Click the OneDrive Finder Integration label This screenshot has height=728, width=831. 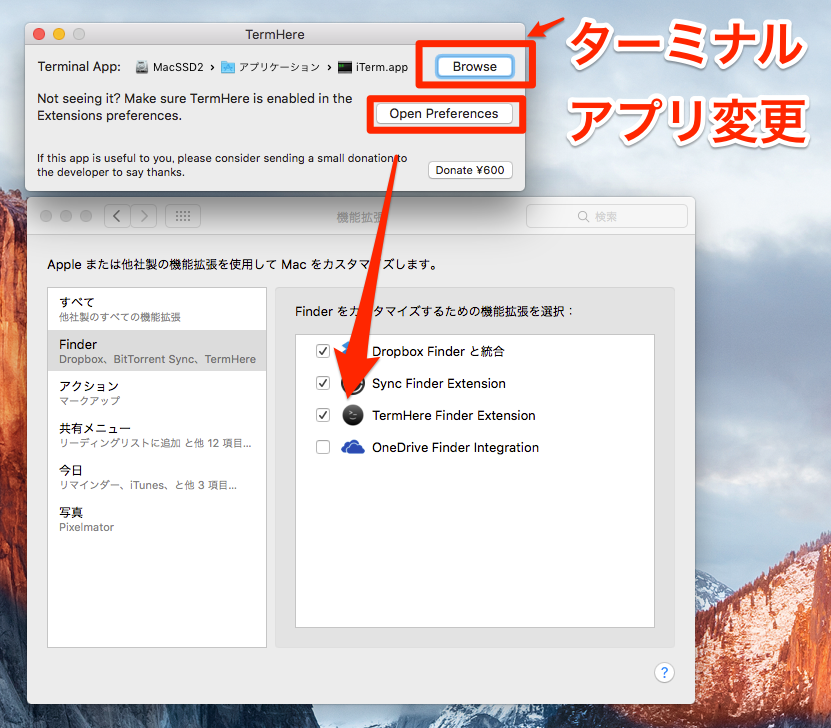455,448
